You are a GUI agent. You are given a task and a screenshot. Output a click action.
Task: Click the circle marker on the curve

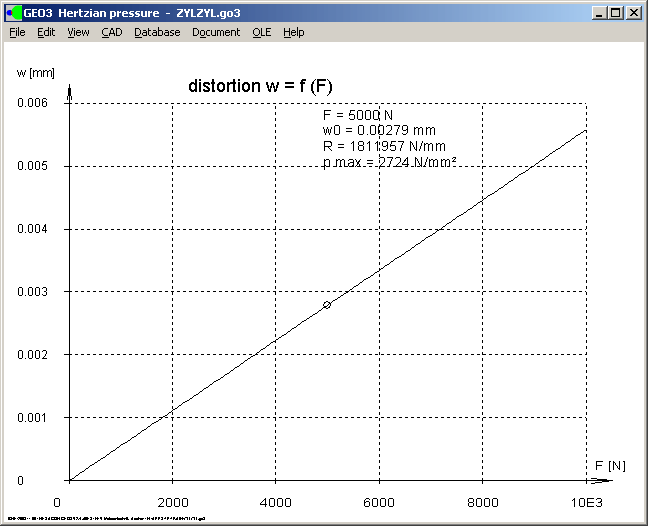[327, 304]
